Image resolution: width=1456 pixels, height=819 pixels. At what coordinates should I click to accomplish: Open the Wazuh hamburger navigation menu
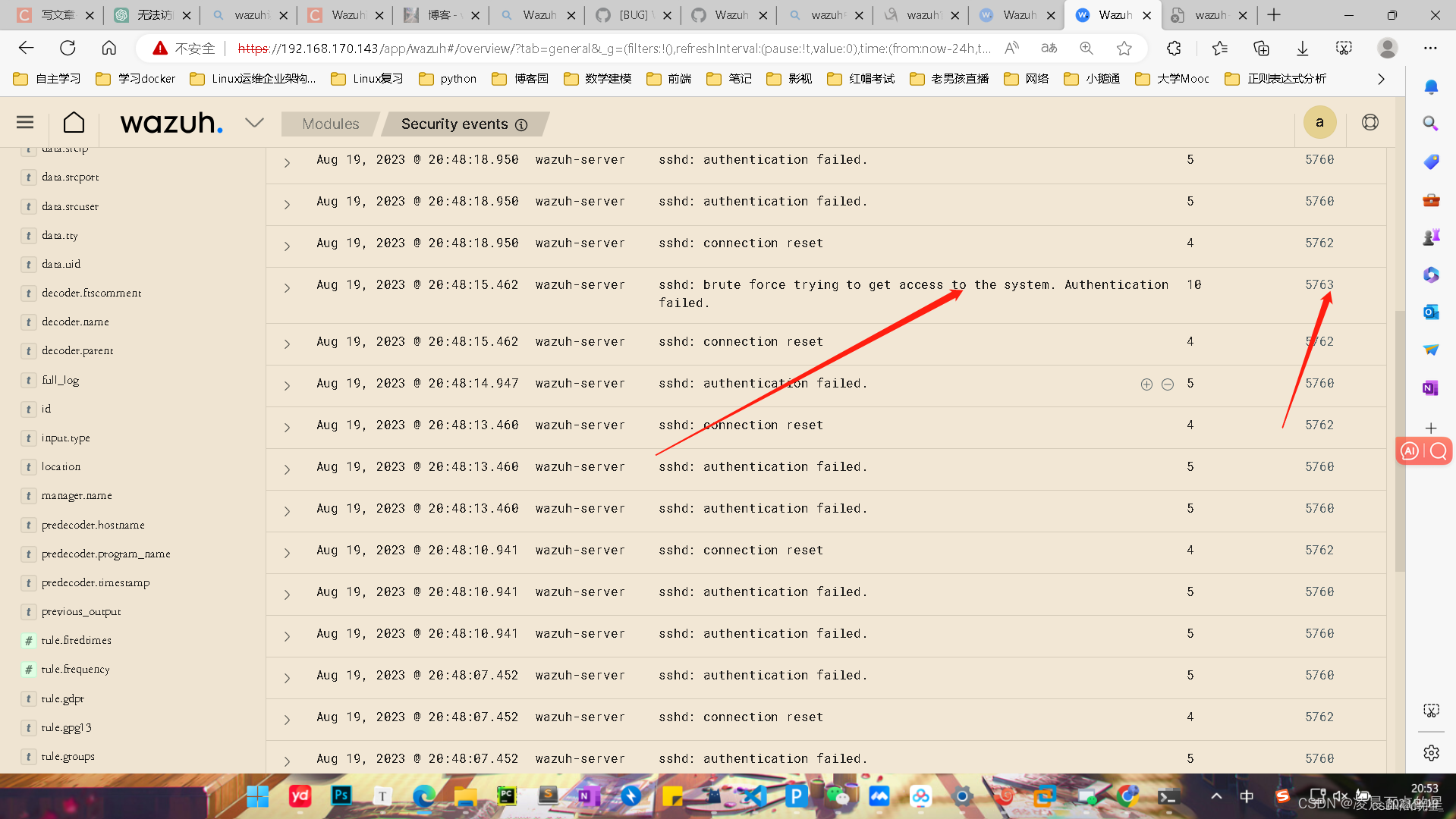(x=25, y=122)
